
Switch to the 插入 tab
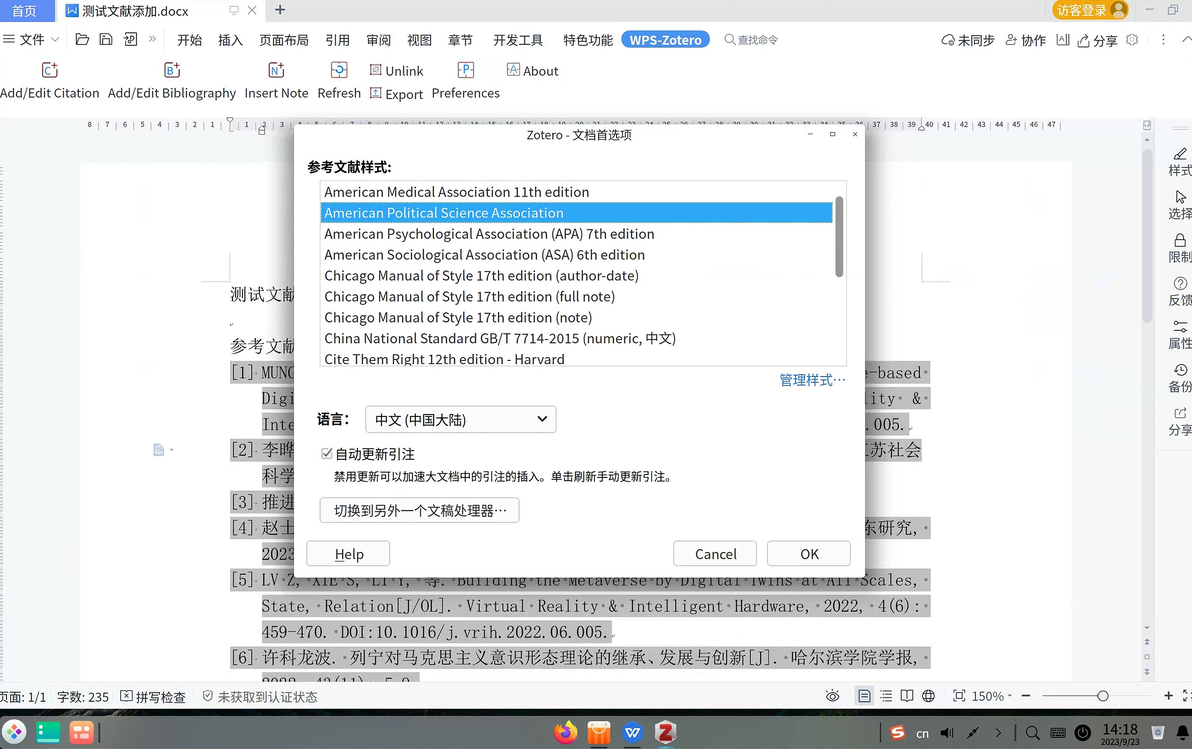pyautogui.click(x=230, y=40)
